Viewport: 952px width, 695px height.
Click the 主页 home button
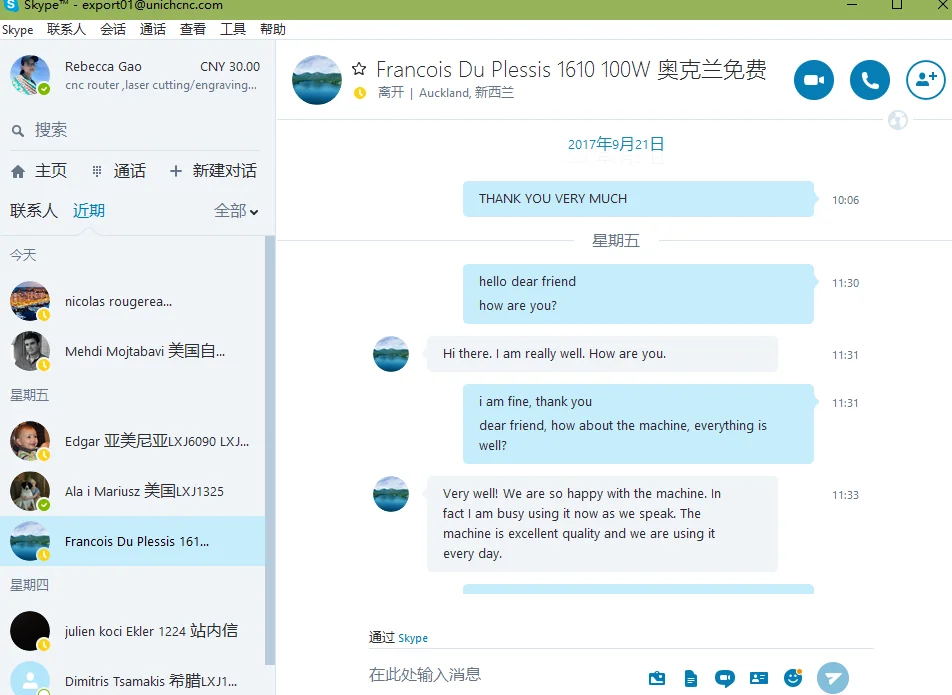pyautogui.click(x=39, y=171)
